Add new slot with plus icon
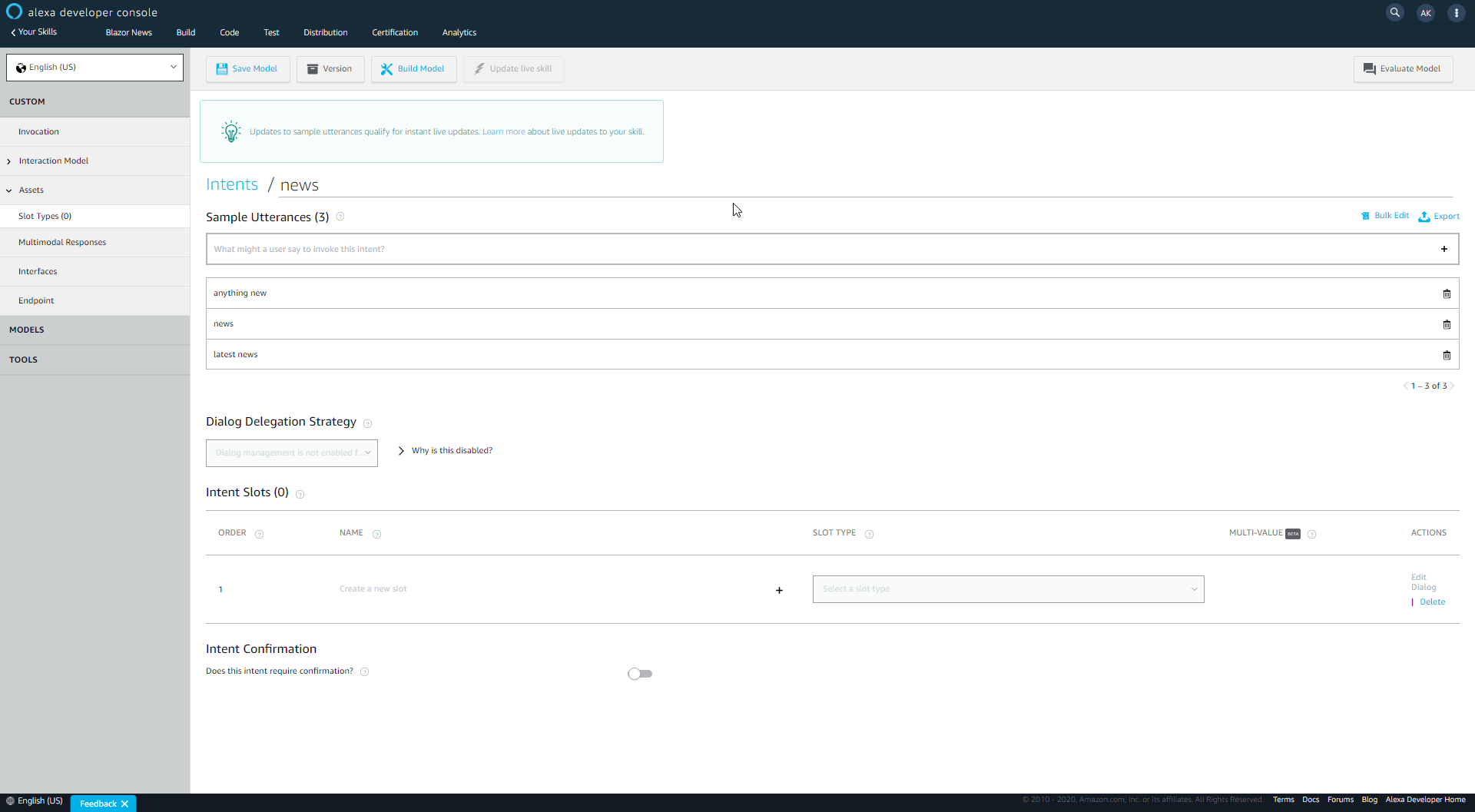The width and height of the screenshot is (1475, 812). point(779,590)
